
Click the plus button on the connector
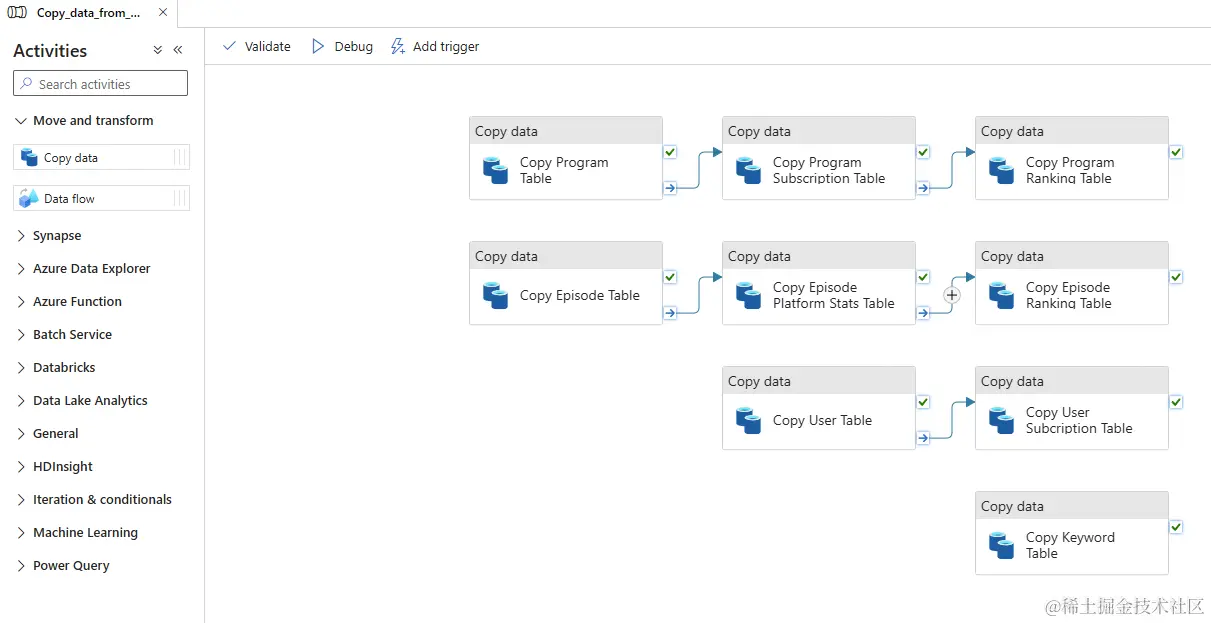(x=952, y=295)
